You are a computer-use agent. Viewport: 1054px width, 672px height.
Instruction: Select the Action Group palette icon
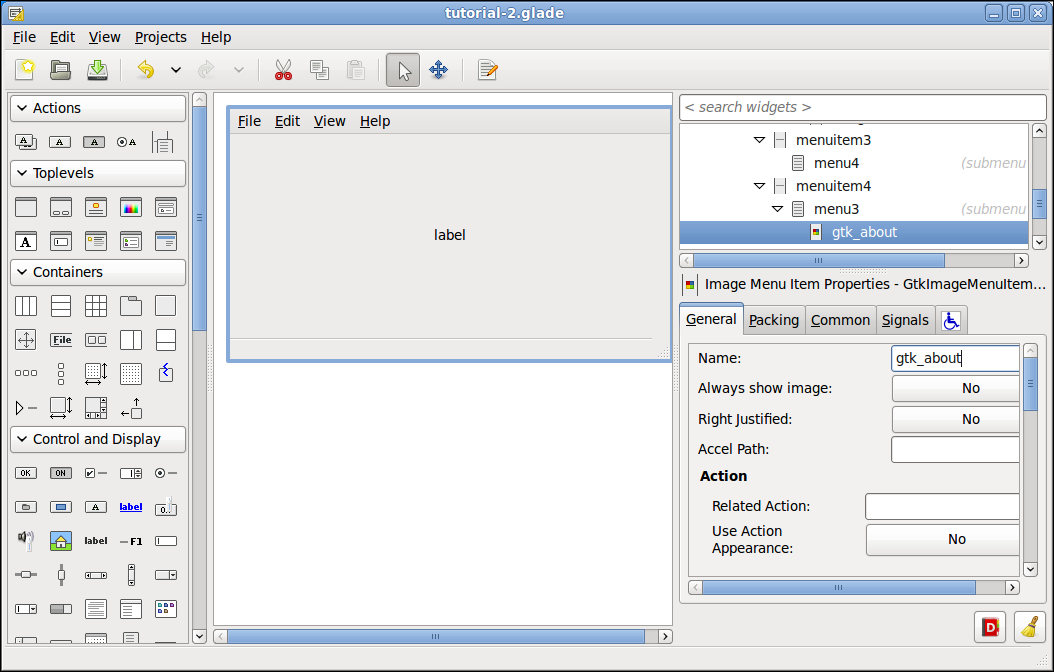pyautogui.click(x=26, y=142)
